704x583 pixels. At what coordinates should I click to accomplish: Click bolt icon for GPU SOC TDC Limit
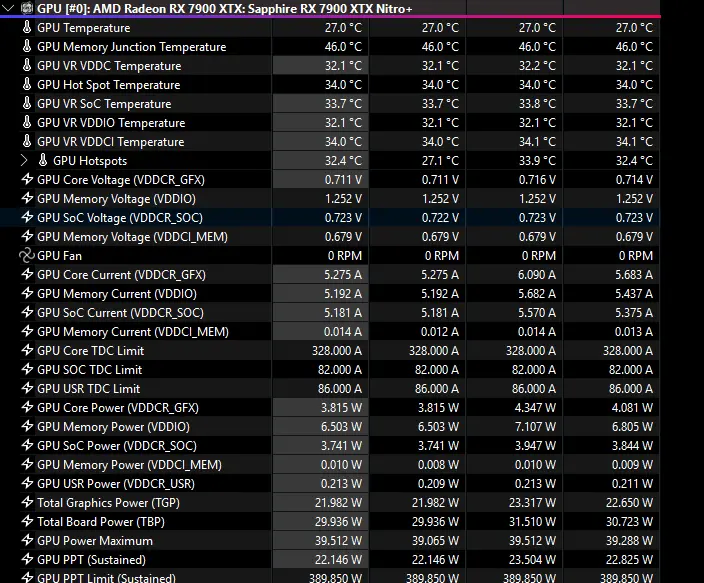click(x=27, y=369)
